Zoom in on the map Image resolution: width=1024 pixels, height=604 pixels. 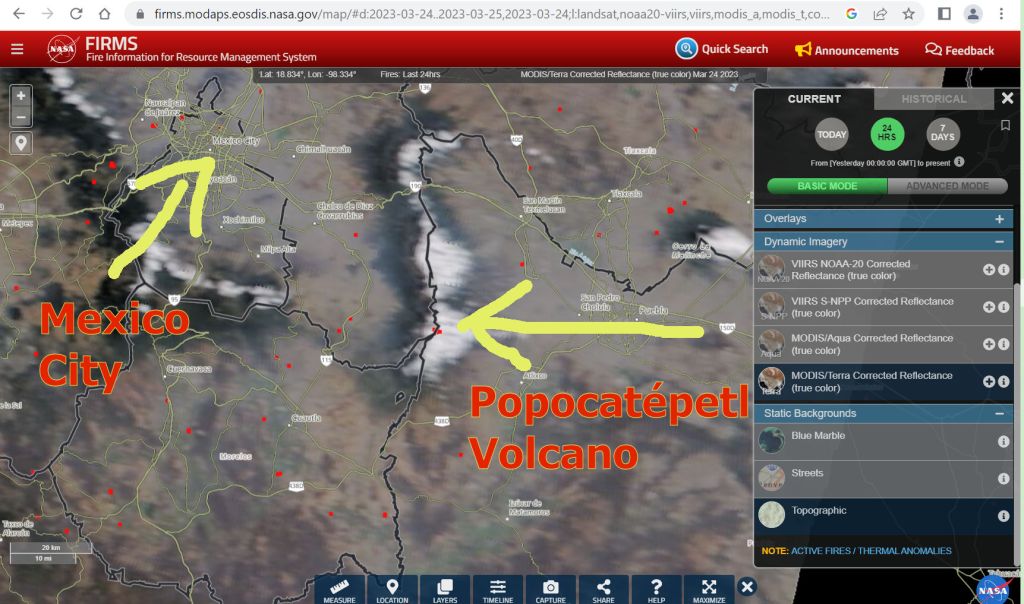pos(21,96)
